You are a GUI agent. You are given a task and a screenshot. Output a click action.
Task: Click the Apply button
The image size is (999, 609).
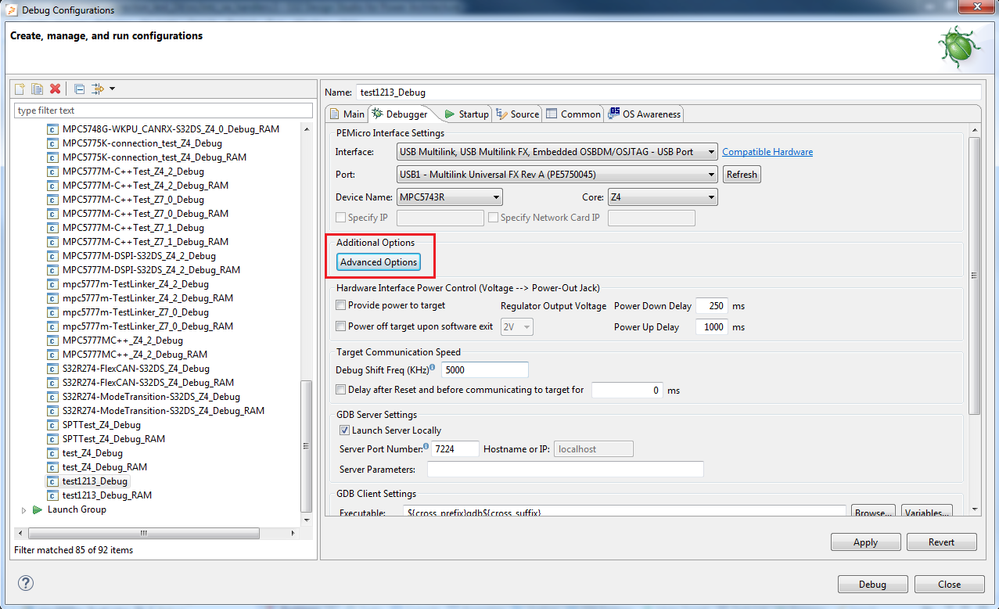coord(865,542)
